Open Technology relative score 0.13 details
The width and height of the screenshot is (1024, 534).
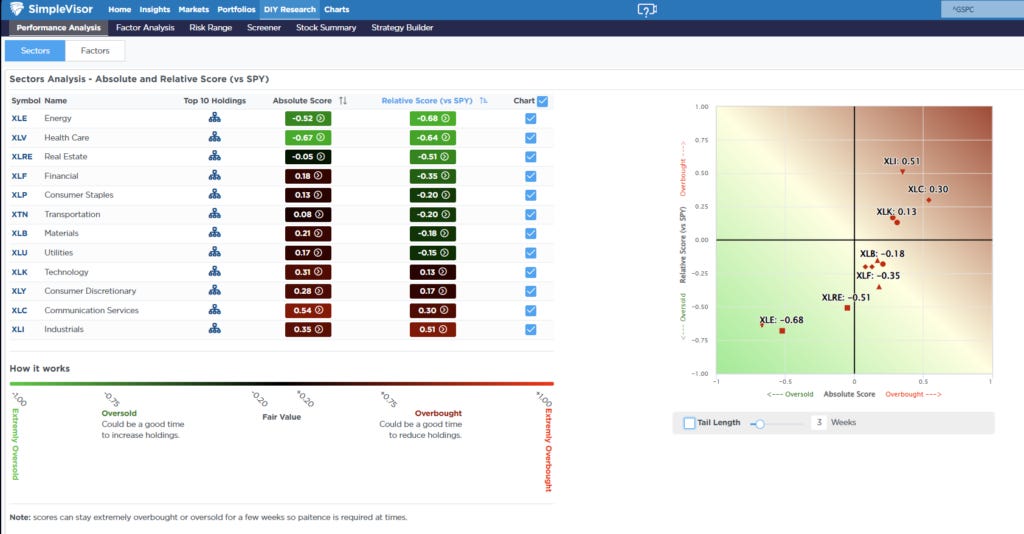432,272
